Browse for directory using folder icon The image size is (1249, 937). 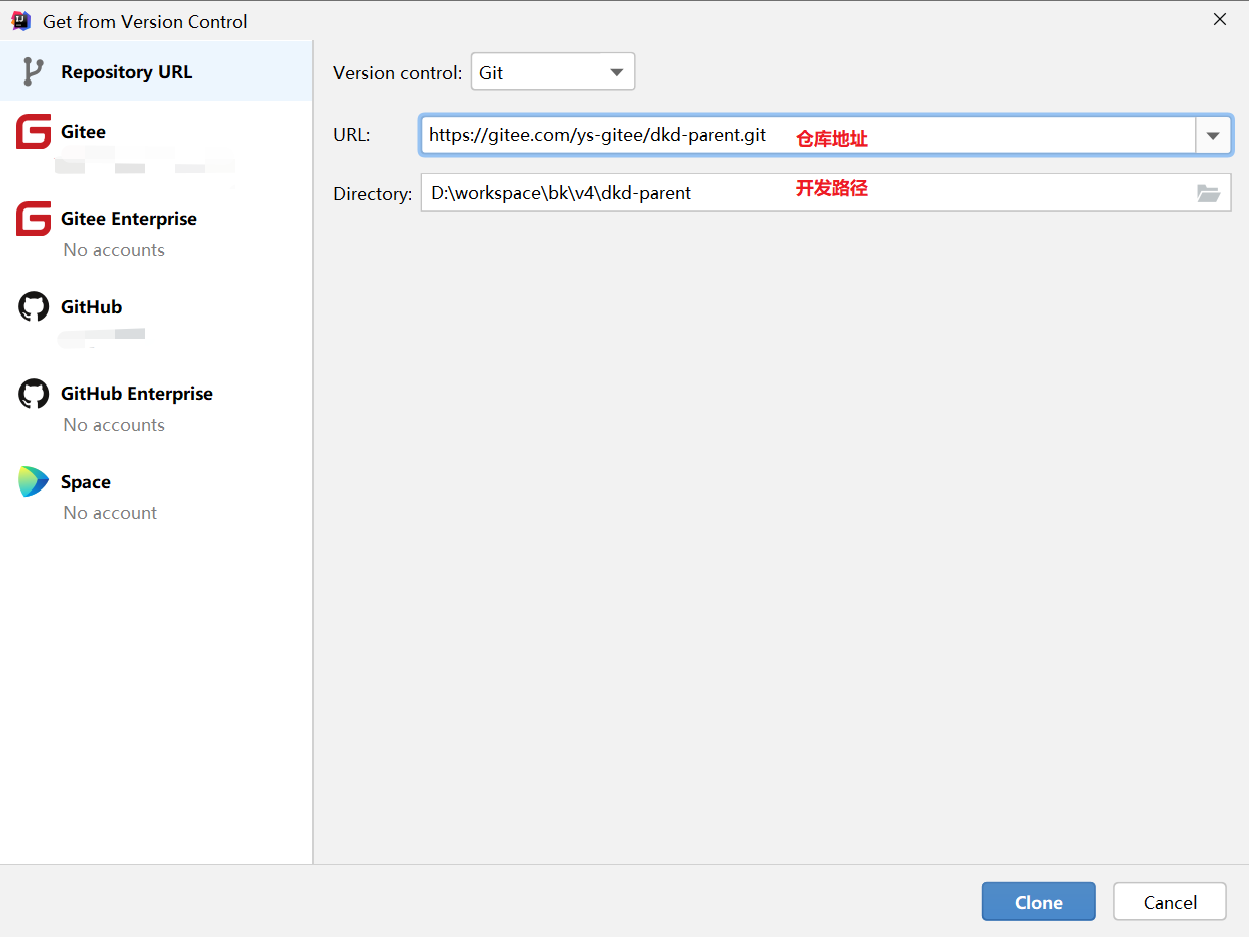pyautogui.click(x=1208, y=193)
